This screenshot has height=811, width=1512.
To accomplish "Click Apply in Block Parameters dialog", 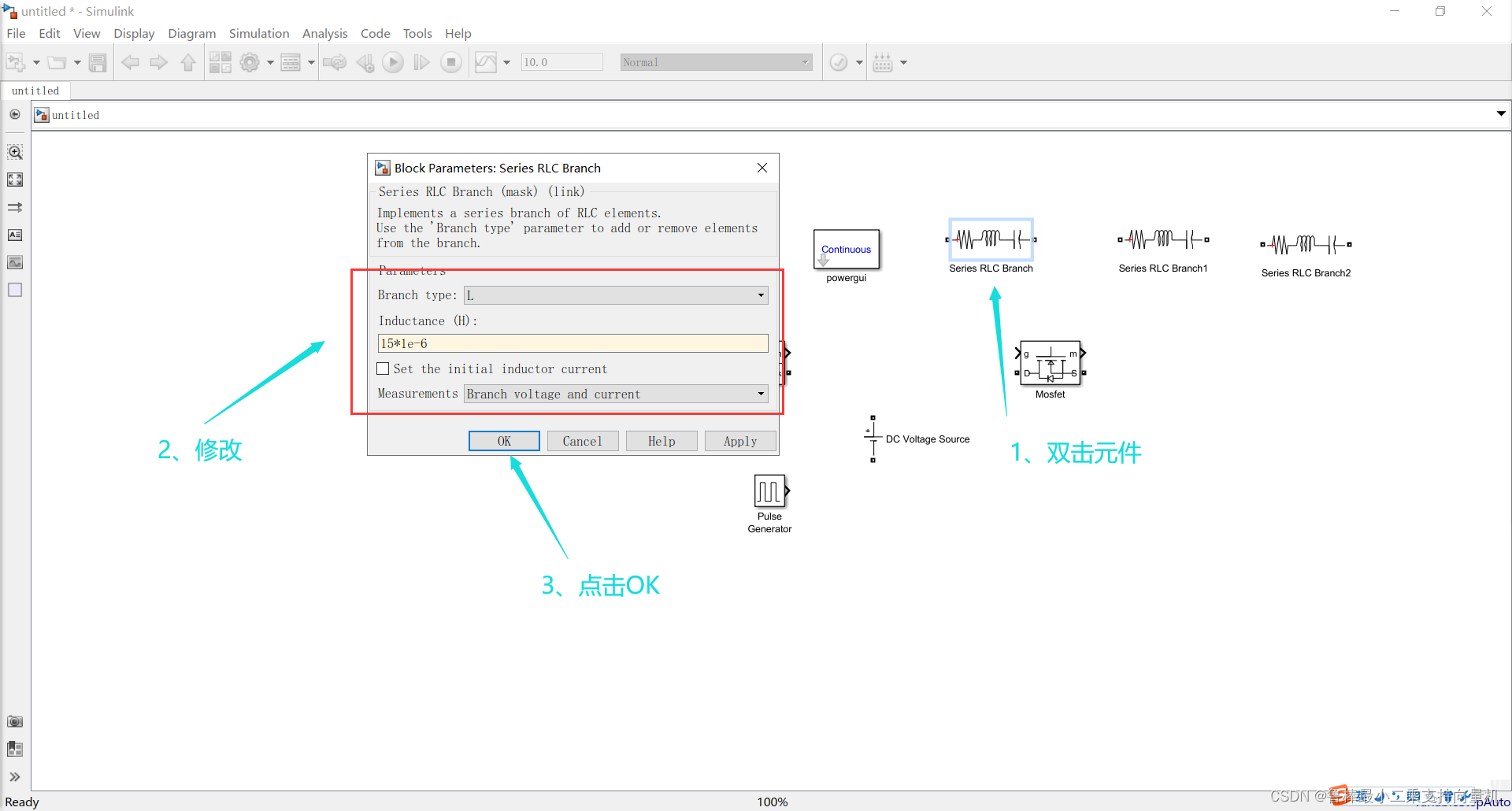I will point(740,441).
